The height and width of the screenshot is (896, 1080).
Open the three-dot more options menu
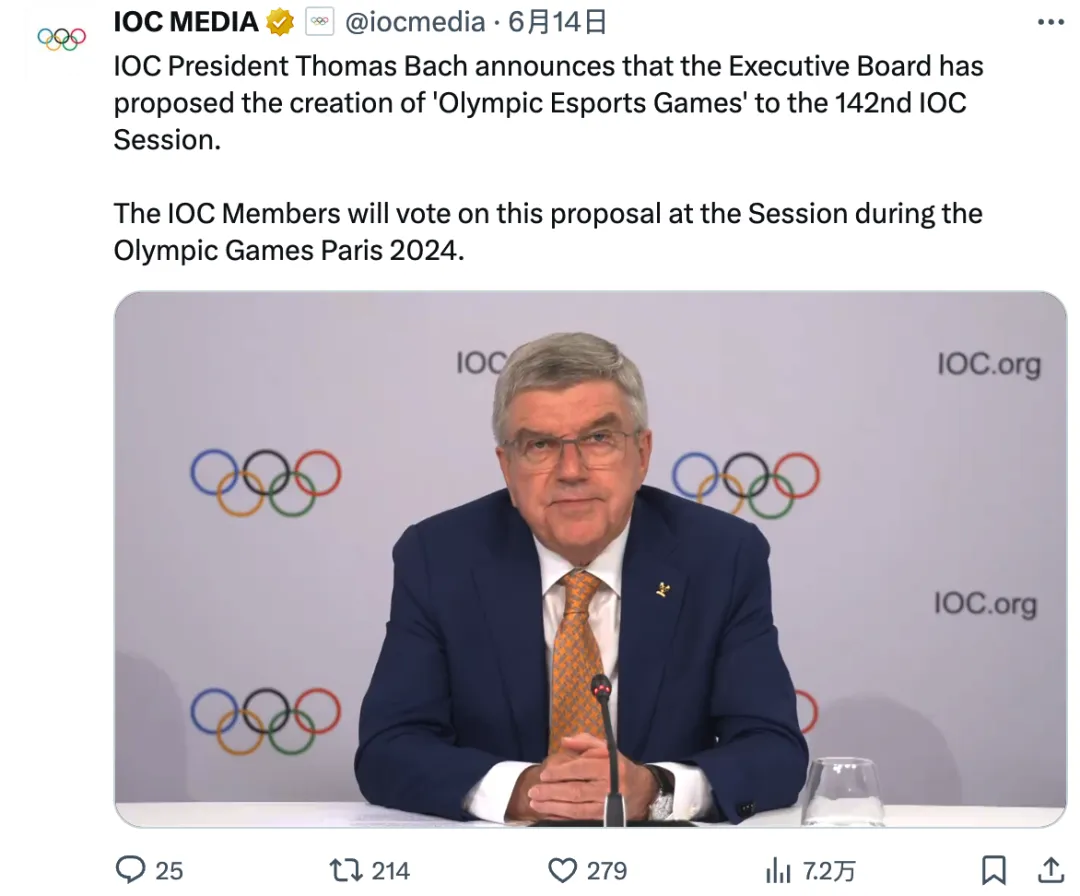(1051, 21)
